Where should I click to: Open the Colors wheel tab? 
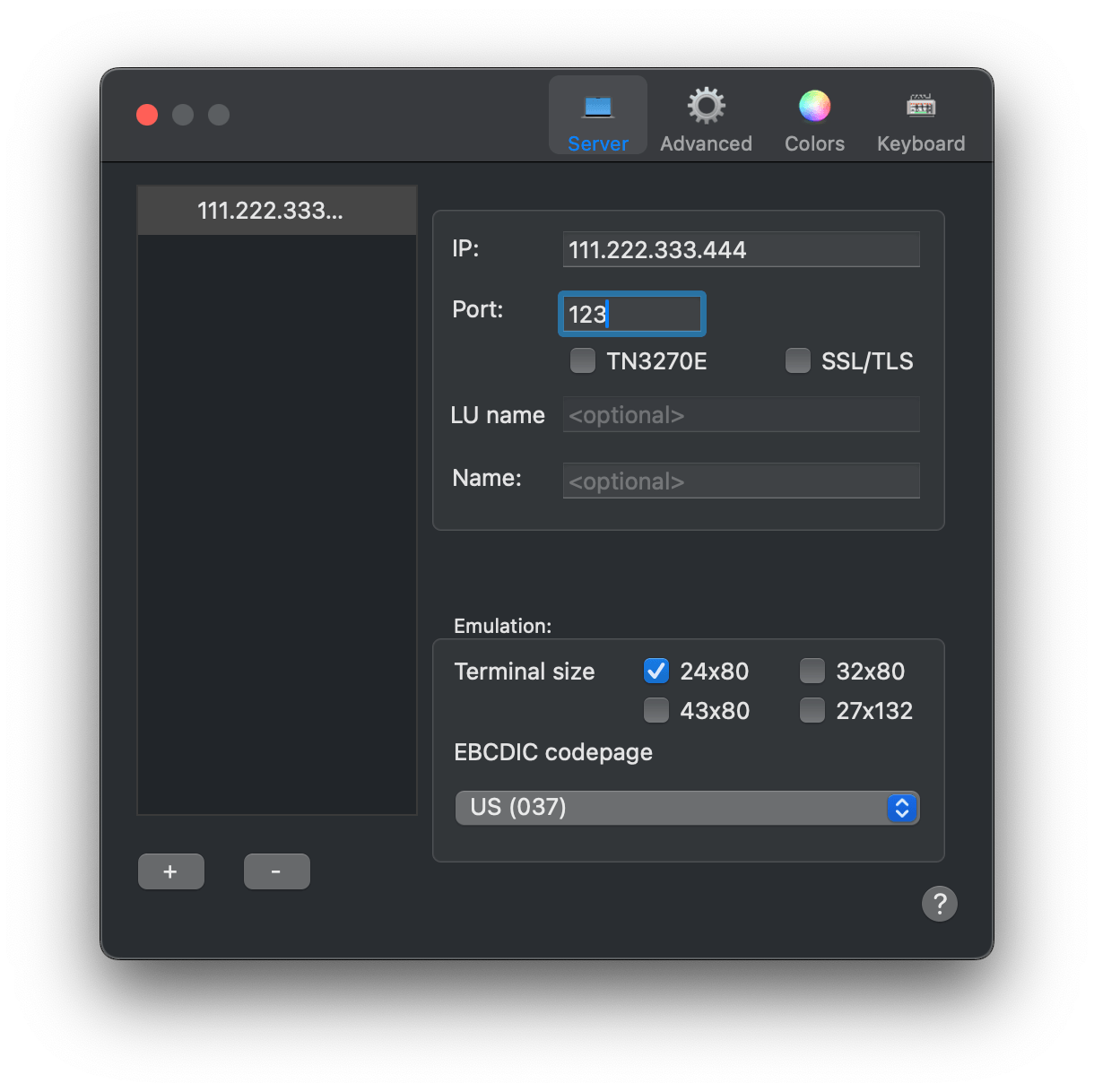814,116
